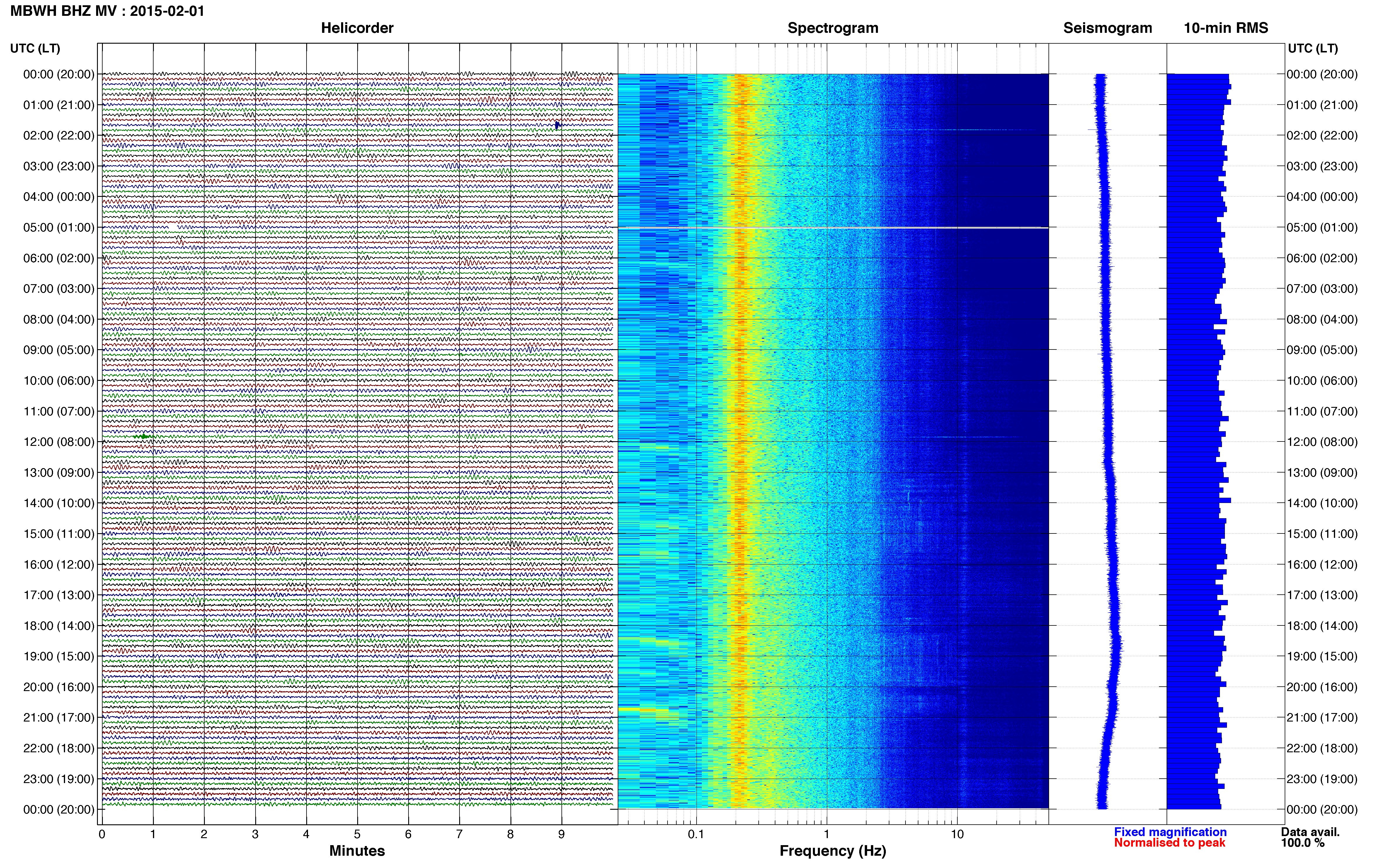Screen dimensions: 1389x868
Task: Select the 'Seismogram' panel heading
Action: (x=1108, y=28)
